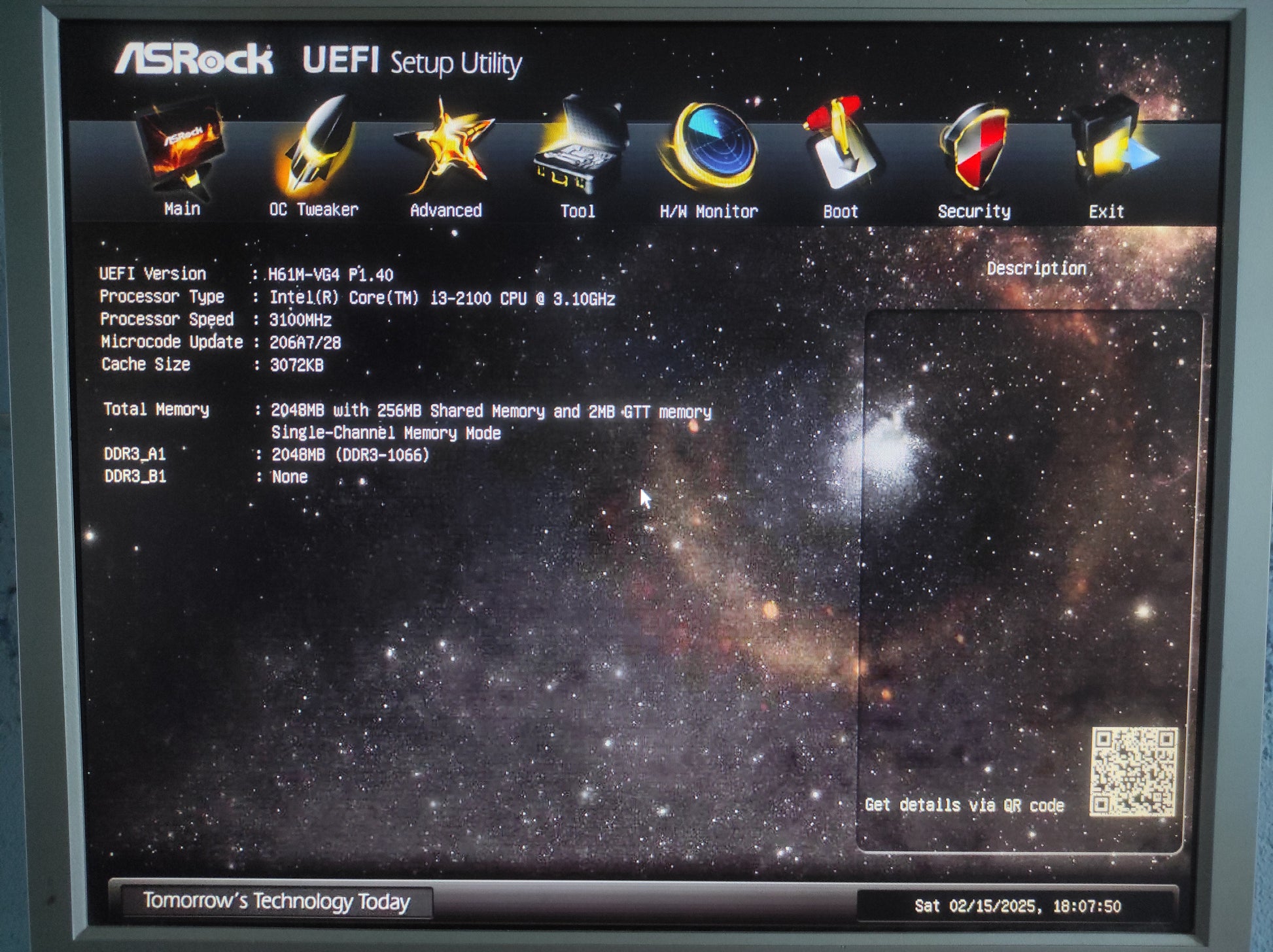Click the Exit tab label
This screenshot has width=1273, height=952.
pyautogui.click(x=1106, y=212)
